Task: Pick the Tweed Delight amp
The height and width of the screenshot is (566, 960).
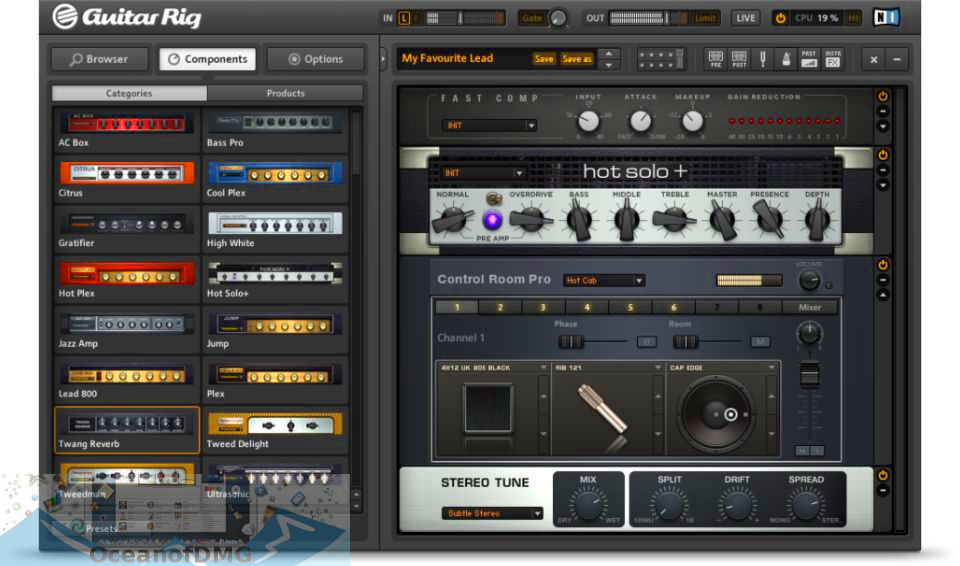Action: (x=275, y=431)
